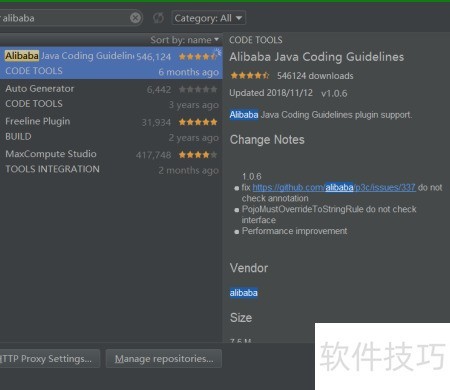Click Freeline Plugin's five-star rating
Image resolution: width=450 pixels, height=390 pixels.
pos(198,122)
